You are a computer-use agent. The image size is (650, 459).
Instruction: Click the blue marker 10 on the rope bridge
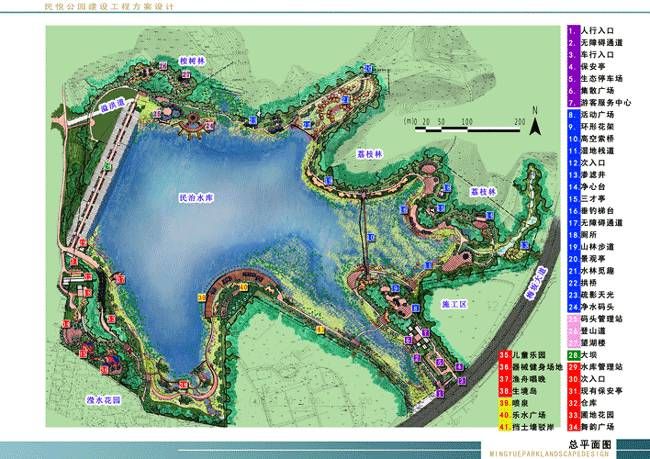[371, 238]
